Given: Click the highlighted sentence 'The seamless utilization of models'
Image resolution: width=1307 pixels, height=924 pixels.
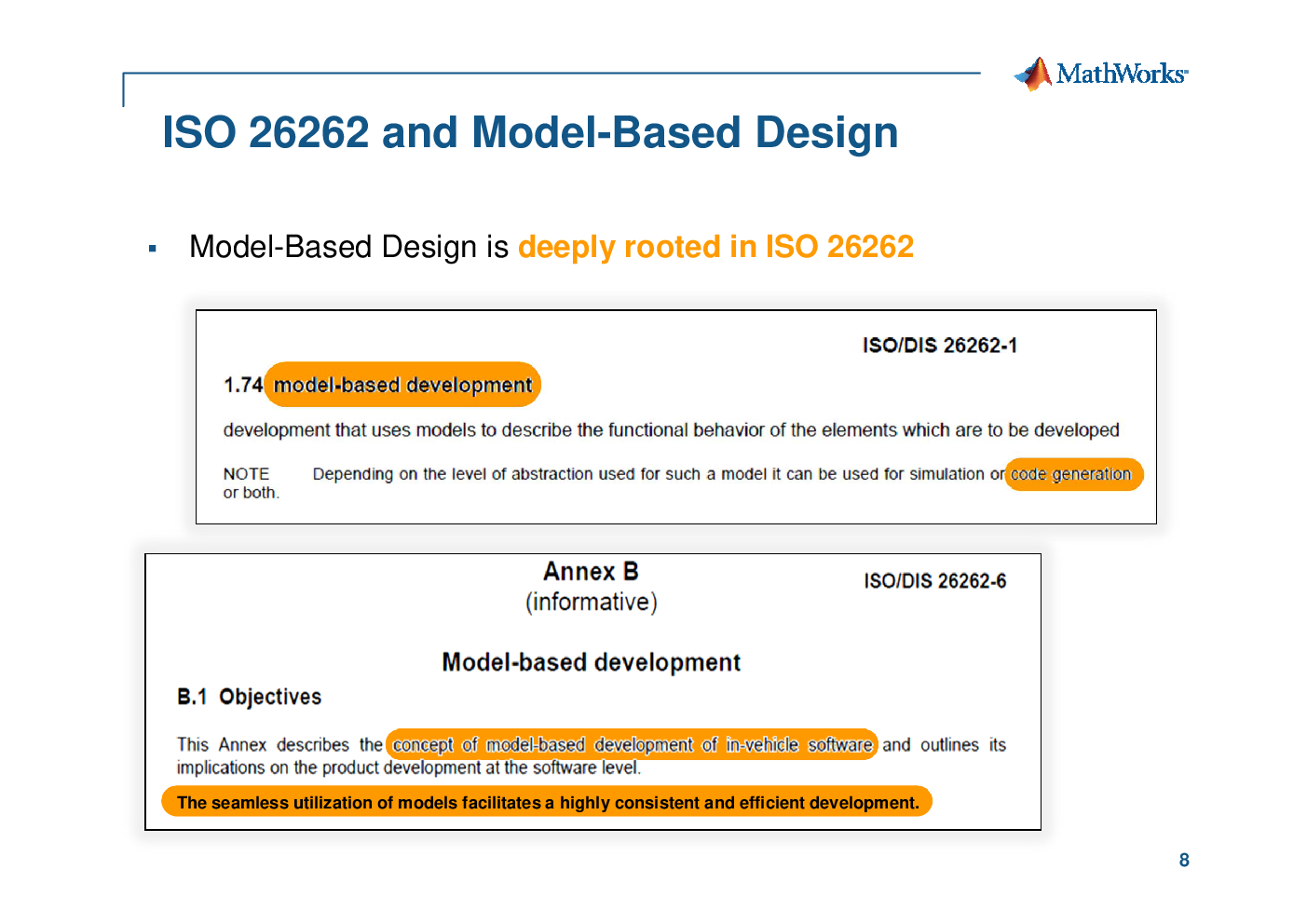Looking at the screenshot, I should tap(547, 802).
